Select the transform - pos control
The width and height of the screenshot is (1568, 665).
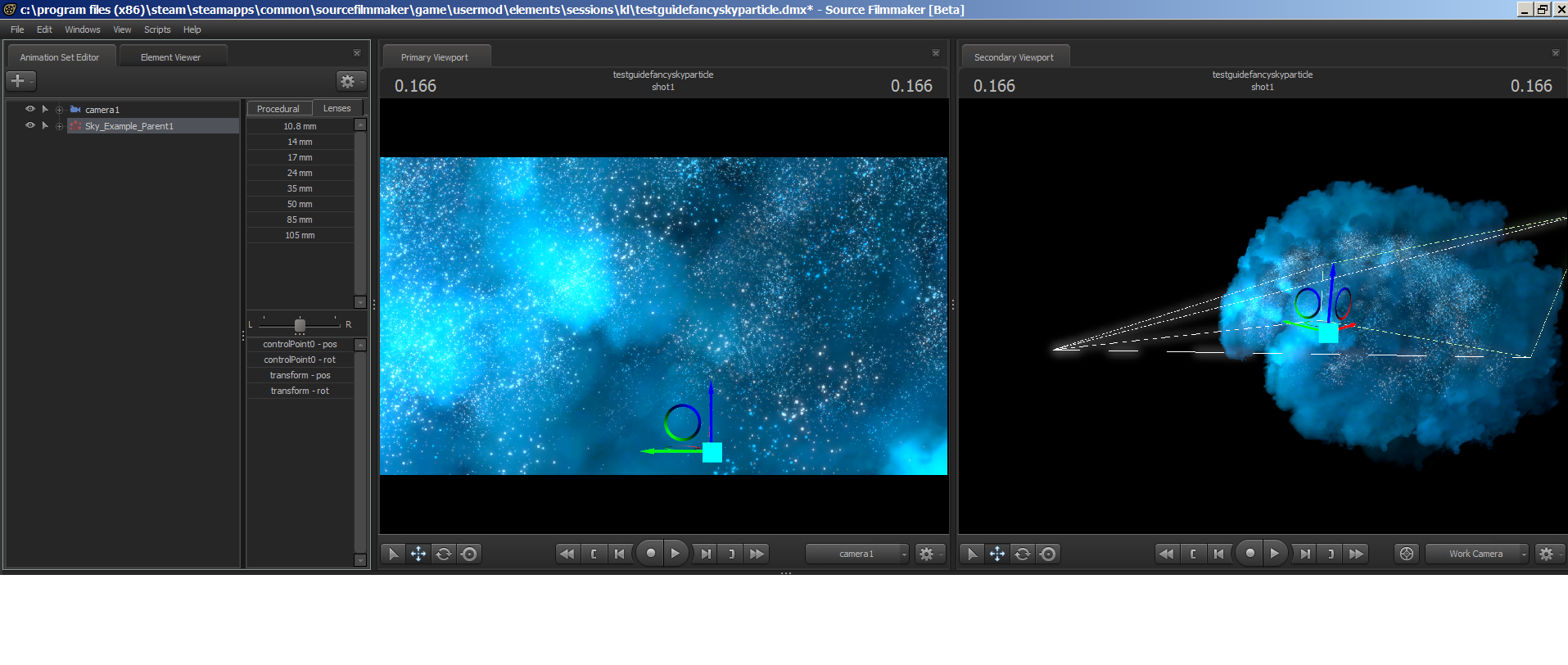click(300, 375)
